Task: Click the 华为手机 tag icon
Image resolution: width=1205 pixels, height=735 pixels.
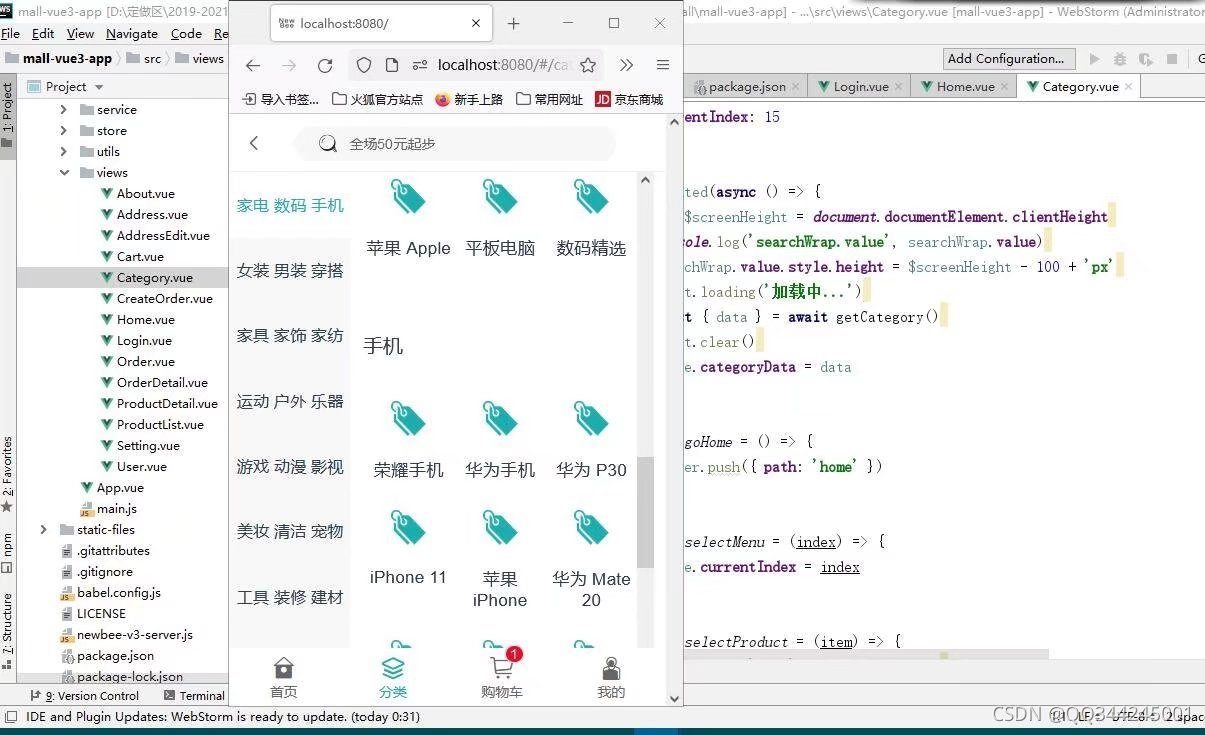Action: click(x=500, y=419)
